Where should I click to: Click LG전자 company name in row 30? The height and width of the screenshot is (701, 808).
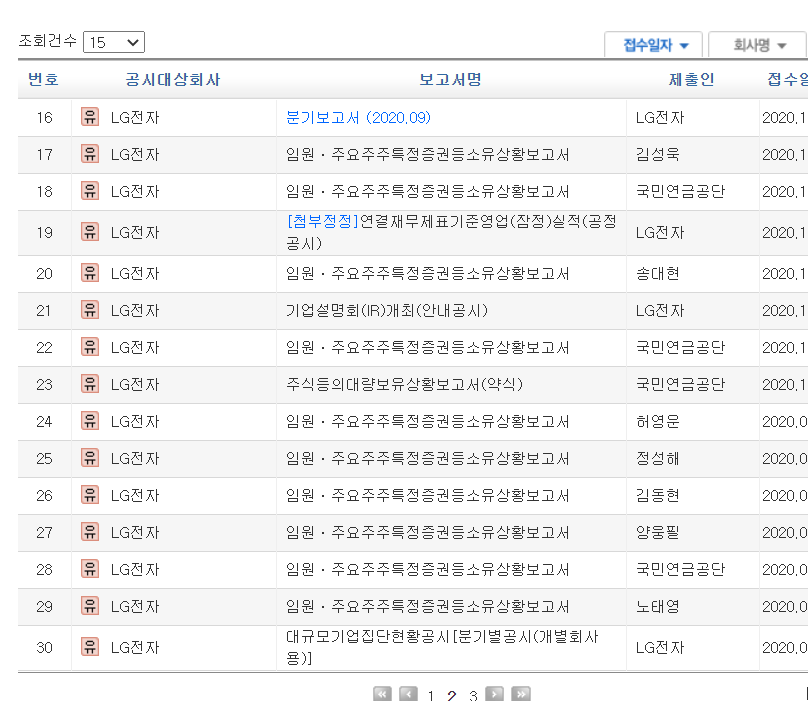(x=135, y=648)
